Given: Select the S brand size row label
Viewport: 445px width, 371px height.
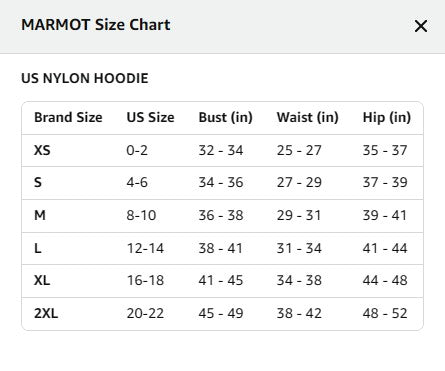Looking at the screenshot, I should click(38, 183).
